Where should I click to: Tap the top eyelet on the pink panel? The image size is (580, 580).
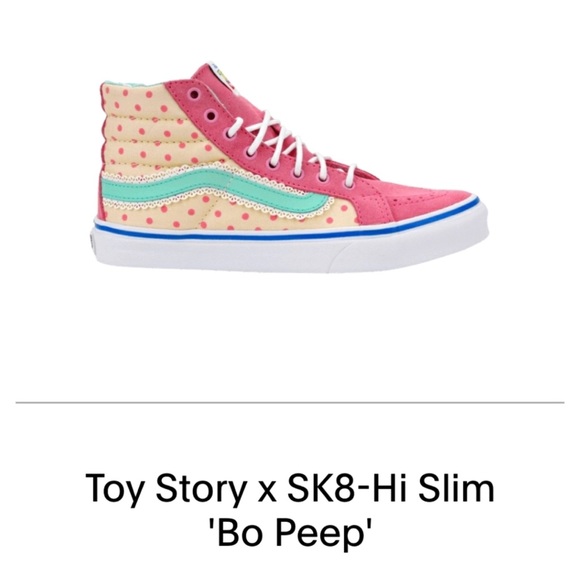[194, 95]
